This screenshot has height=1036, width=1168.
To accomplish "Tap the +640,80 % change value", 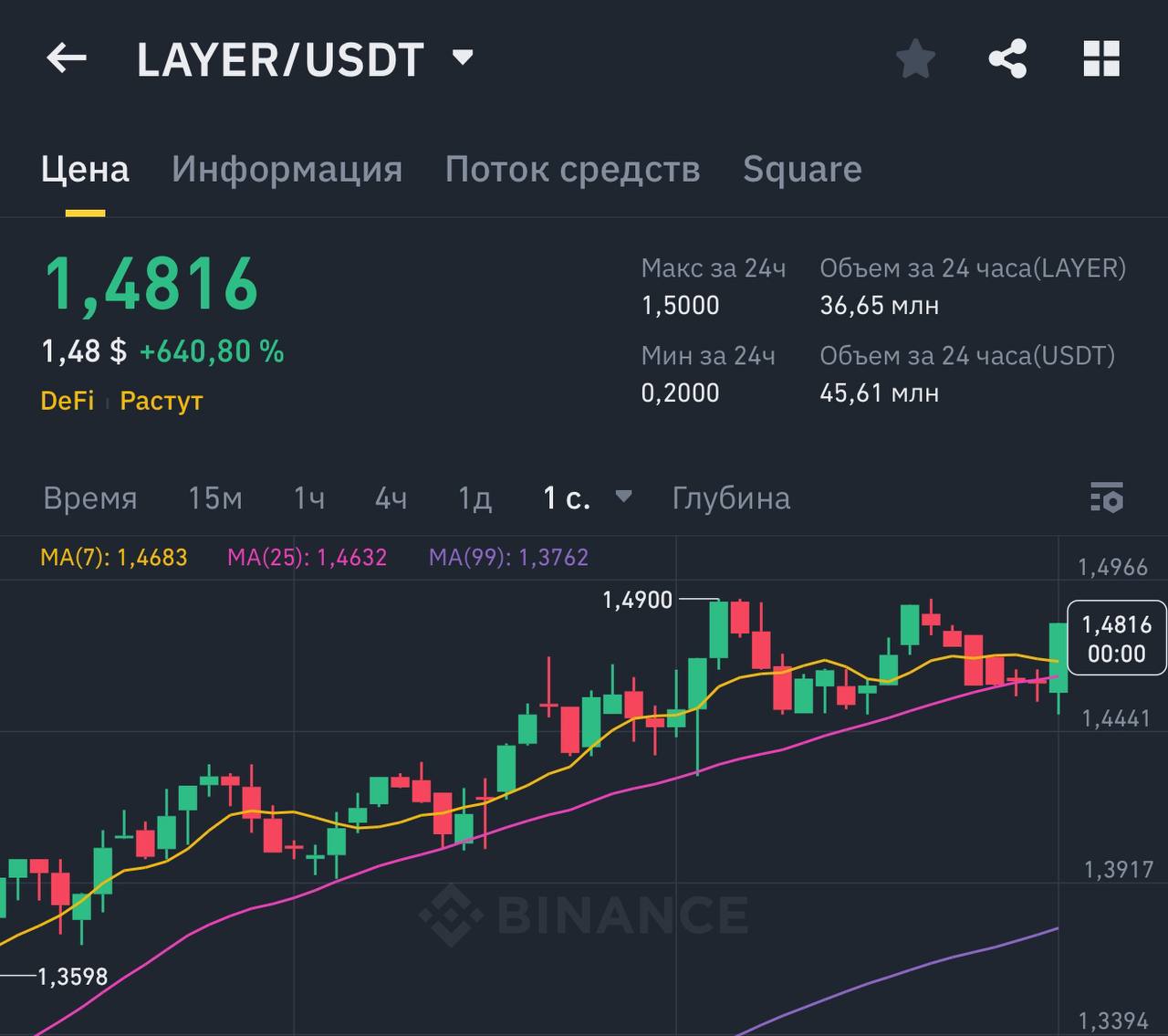I will [212, 351].
